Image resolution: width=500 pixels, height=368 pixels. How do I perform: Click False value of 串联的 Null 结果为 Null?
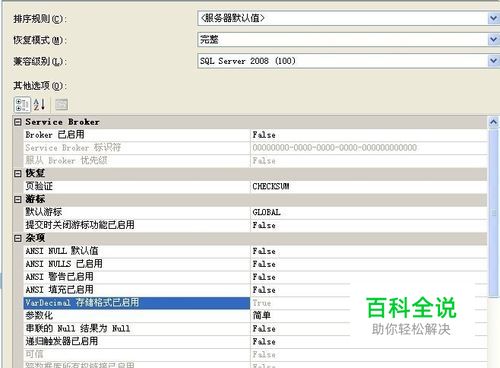(264, 329)
